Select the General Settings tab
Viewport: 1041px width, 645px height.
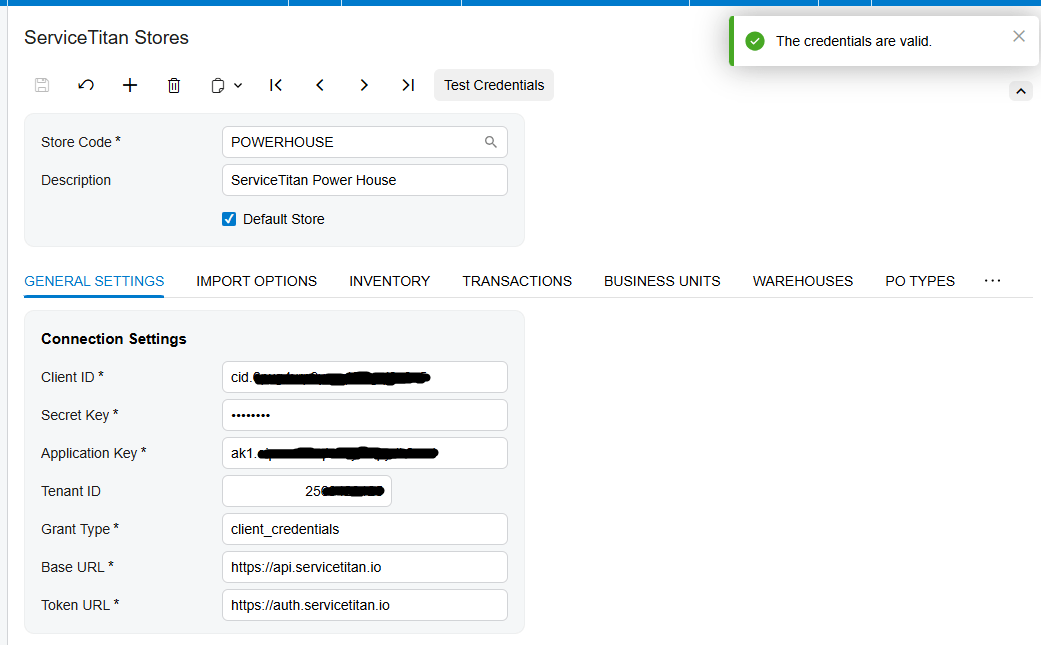pyautogui.click(x=94, y=281)
